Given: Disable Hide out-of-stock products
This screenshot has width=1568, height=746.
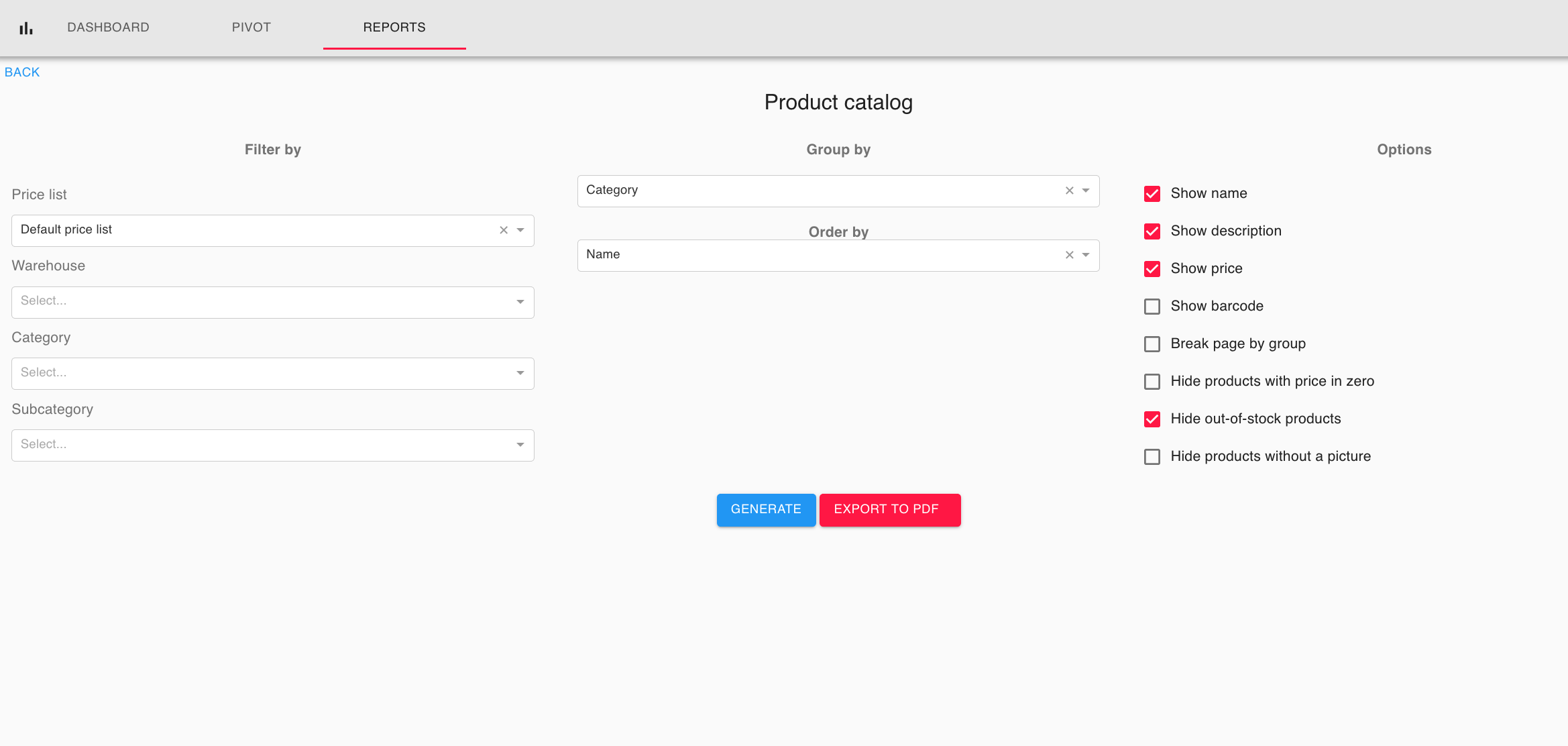Looking at the screenshot, I should pyautogui.click(x=1152, y=419).
